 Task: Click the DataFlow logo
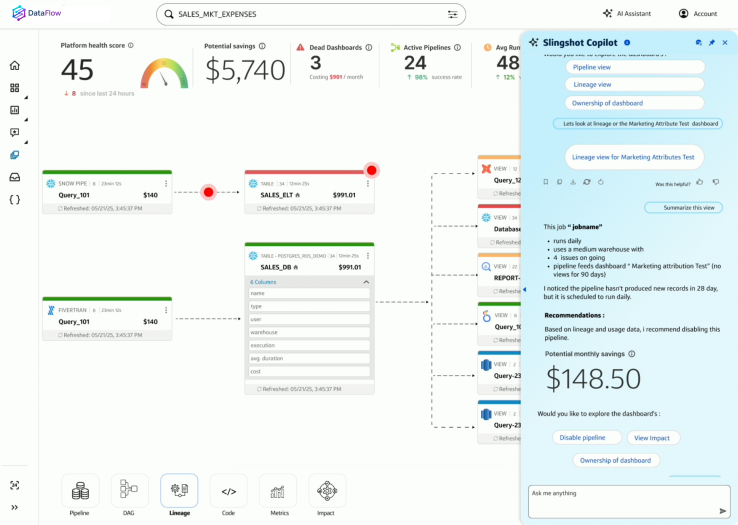pos(37,13)
